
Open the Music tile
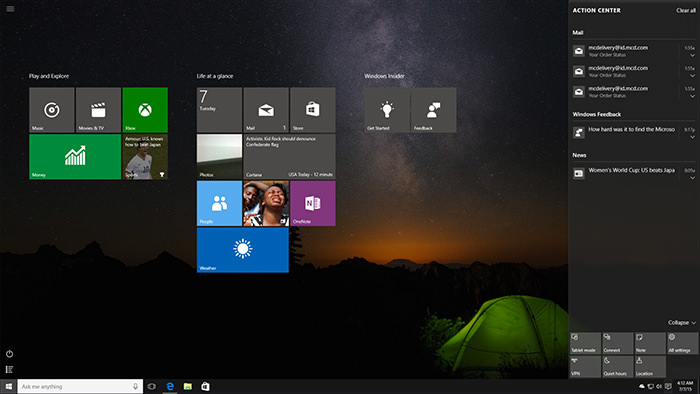[x=52, y=110]
